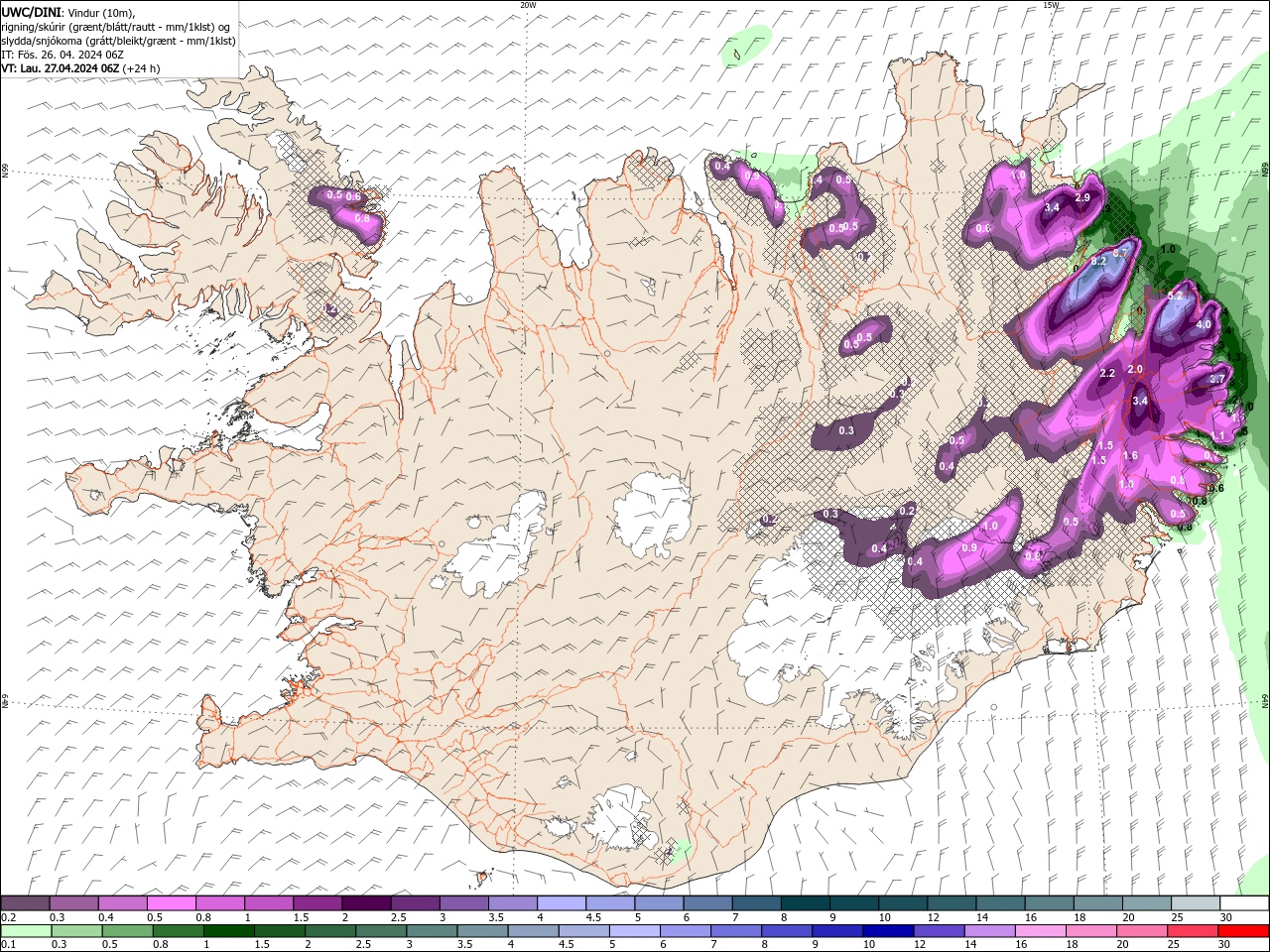Click the '30' label under the rain scale

point(1226,945)
